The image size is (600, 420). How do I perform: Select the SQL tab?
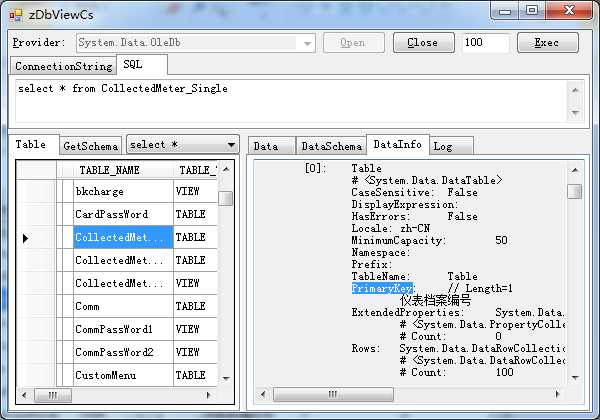[141, 64]
